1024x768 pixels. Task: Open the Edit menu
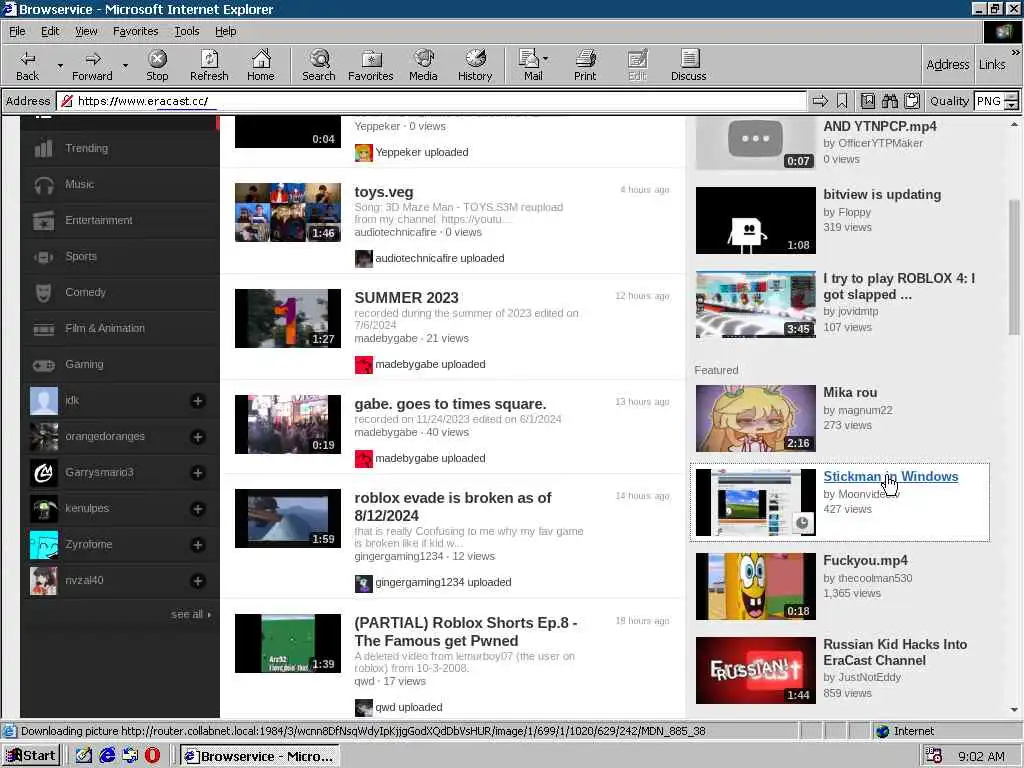pyautogui.click(x=50, y=31)
